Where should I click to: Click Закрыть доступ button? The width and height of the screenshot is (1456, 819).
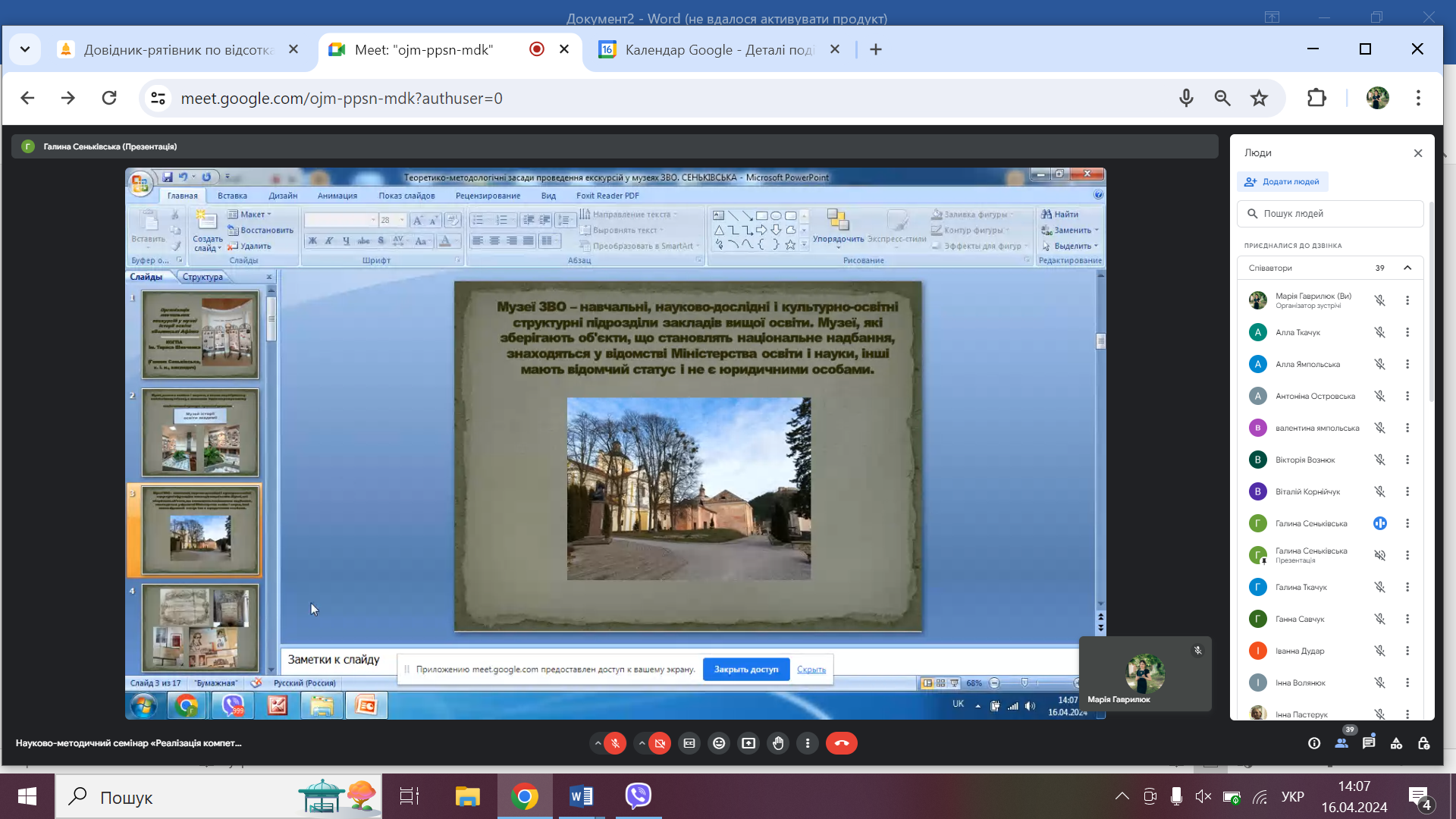(x=746, y=670)
